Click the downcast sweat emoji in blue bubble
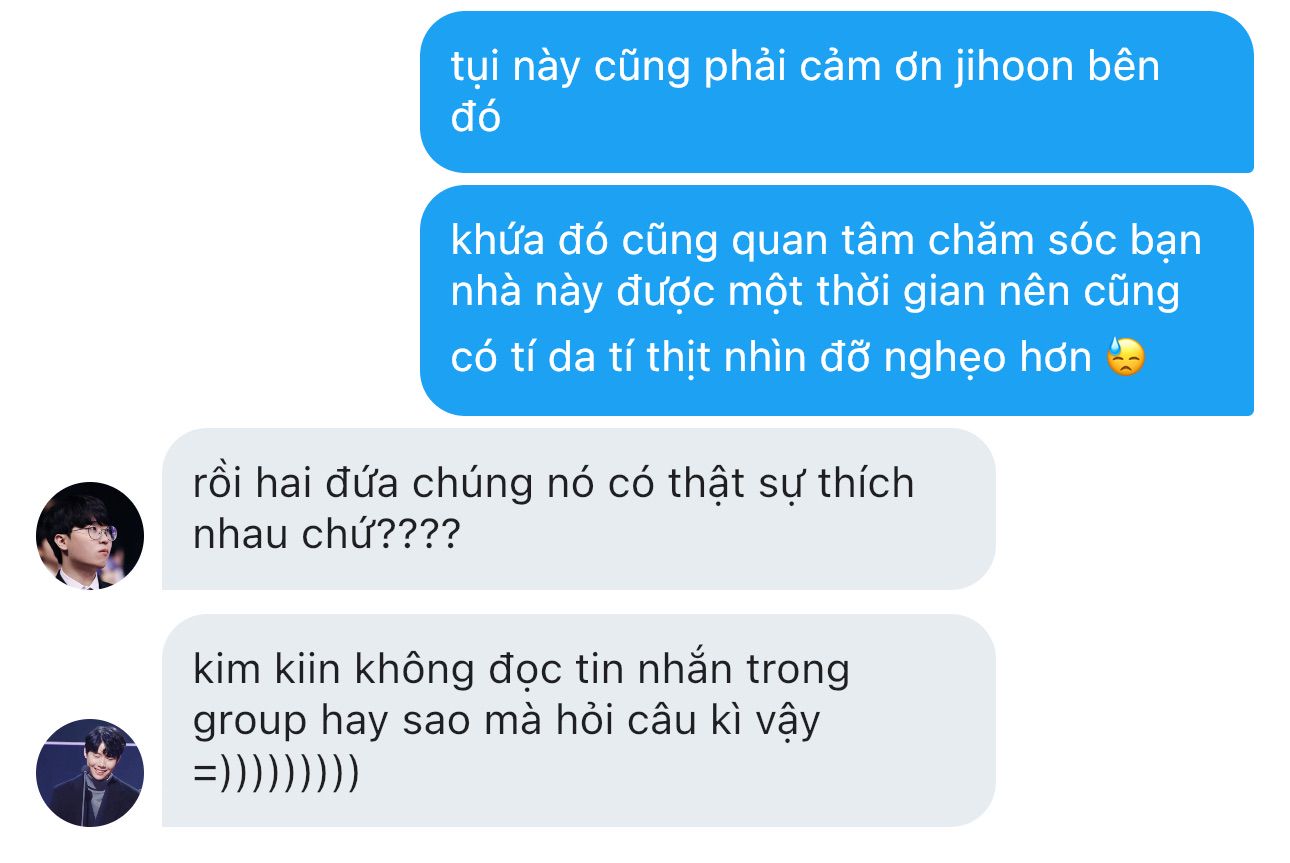The height and width of the screenshot is (863, 1290). 1125,357
